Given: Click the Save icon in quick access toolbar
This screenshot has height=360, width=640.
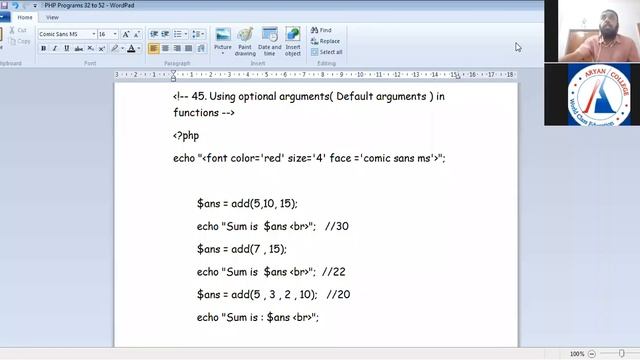Looking at the screenshot, I should pos(4,5).
